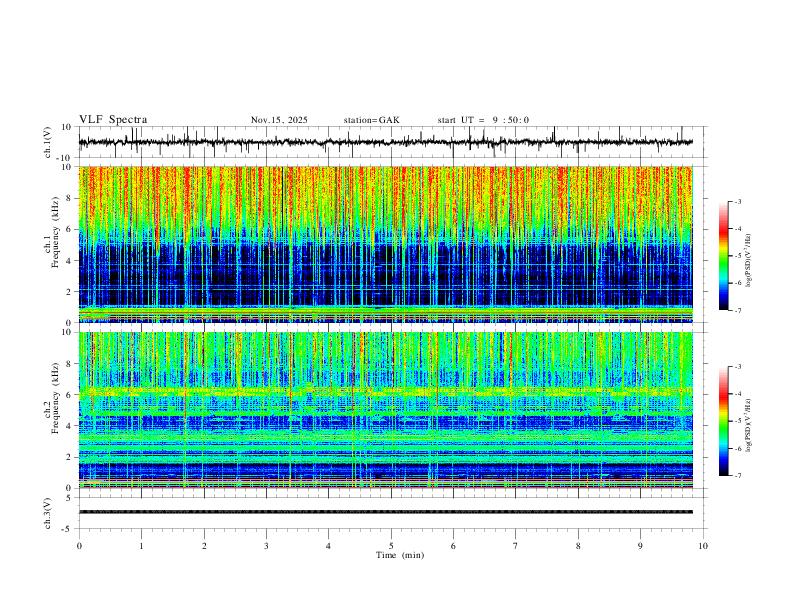This screenshot has width=792, height=612.
Task: Click the "8" kHz tick on ch.1 frequency axis
Action: click(x=70, y=198)
